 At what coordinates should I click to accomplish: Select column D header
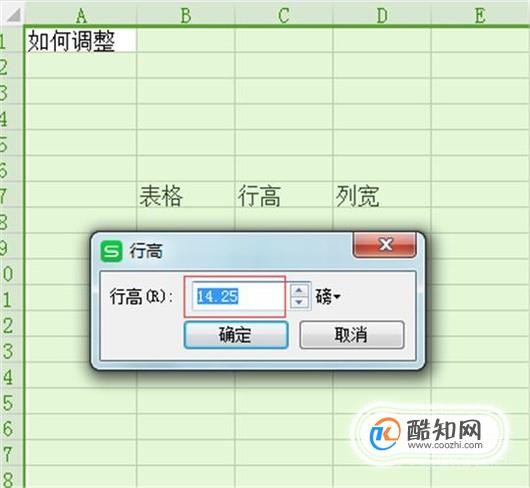tap(382, 15)
